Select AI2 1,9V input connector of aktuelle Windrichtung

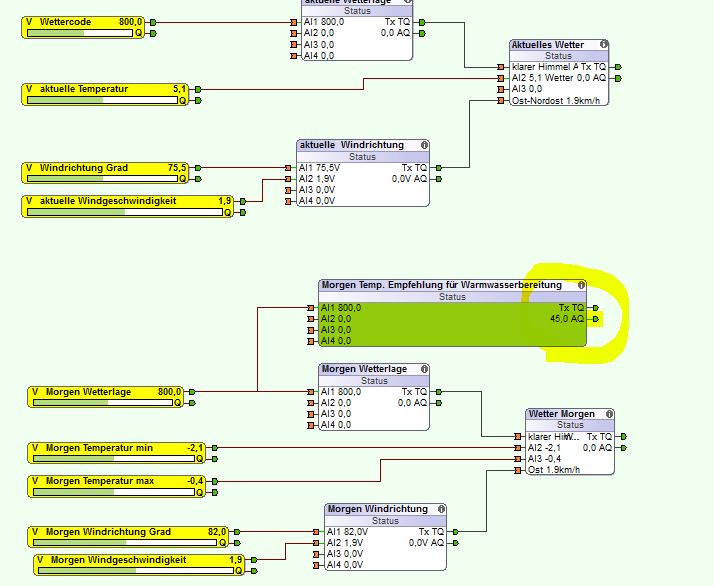pyautogui.click(x=288, y=179)
